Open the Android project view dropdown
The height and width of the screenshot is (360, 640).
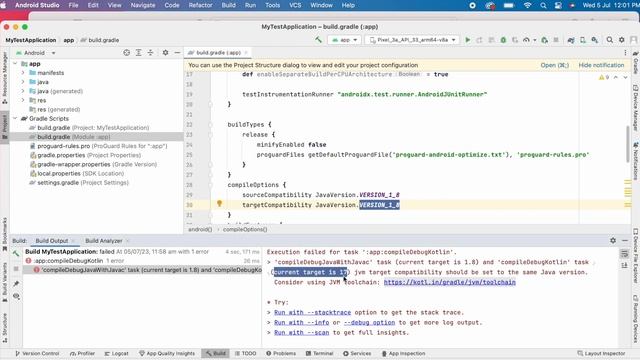pyautogui.click(x=36, y=53)
